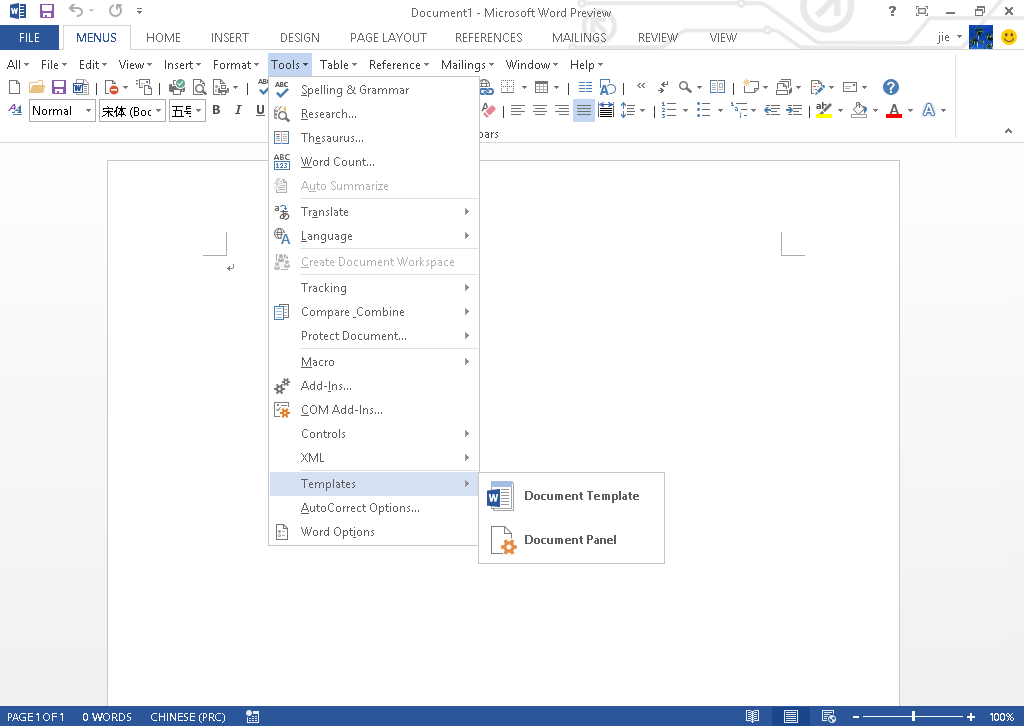Screen dimensions: 1024x726
Task: Toggle italic formatting
Action: (237, 110)
